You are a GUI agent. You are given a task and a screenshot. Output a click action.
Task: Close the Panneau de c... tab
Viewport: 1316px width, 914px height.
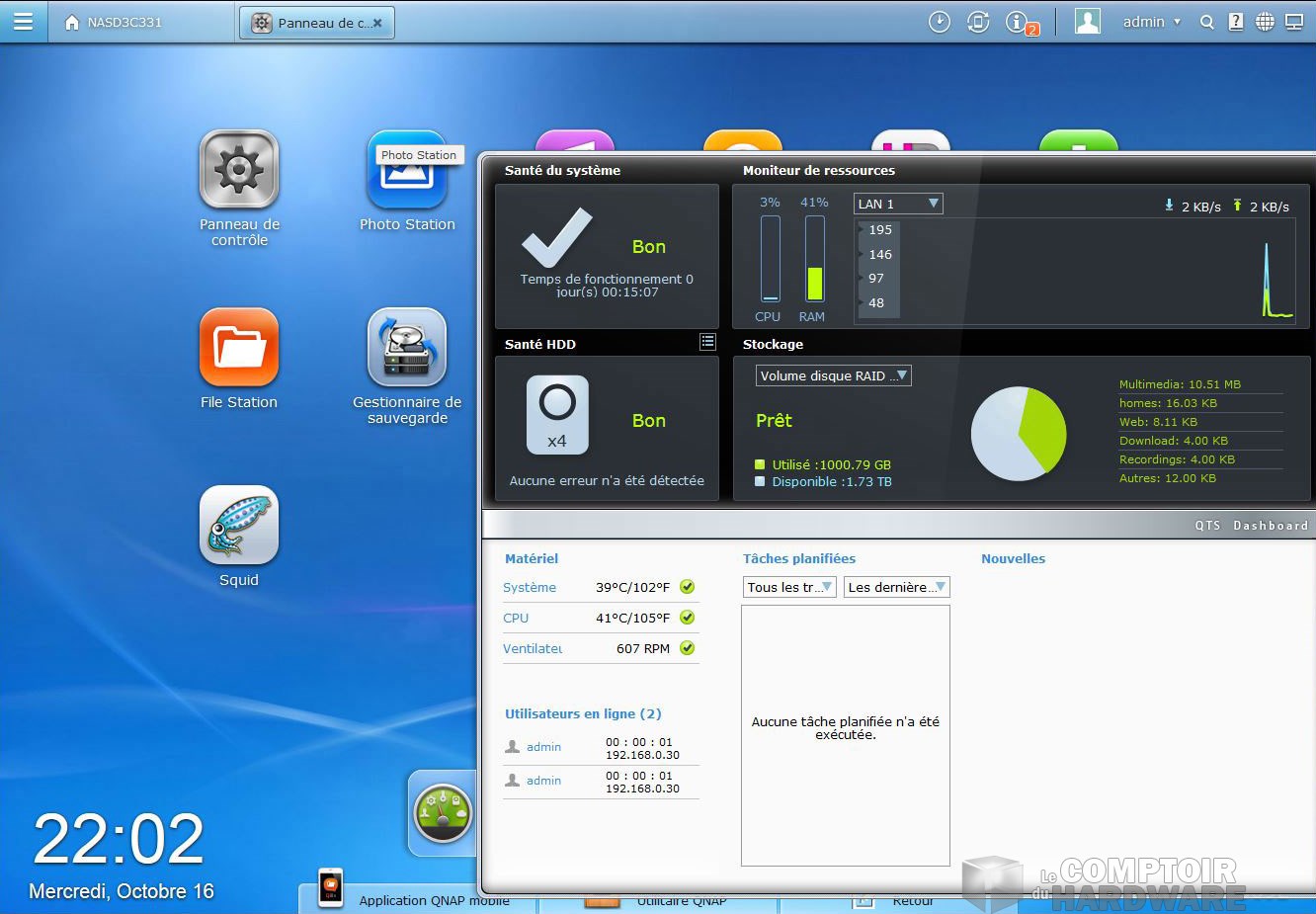coord(377,23)
